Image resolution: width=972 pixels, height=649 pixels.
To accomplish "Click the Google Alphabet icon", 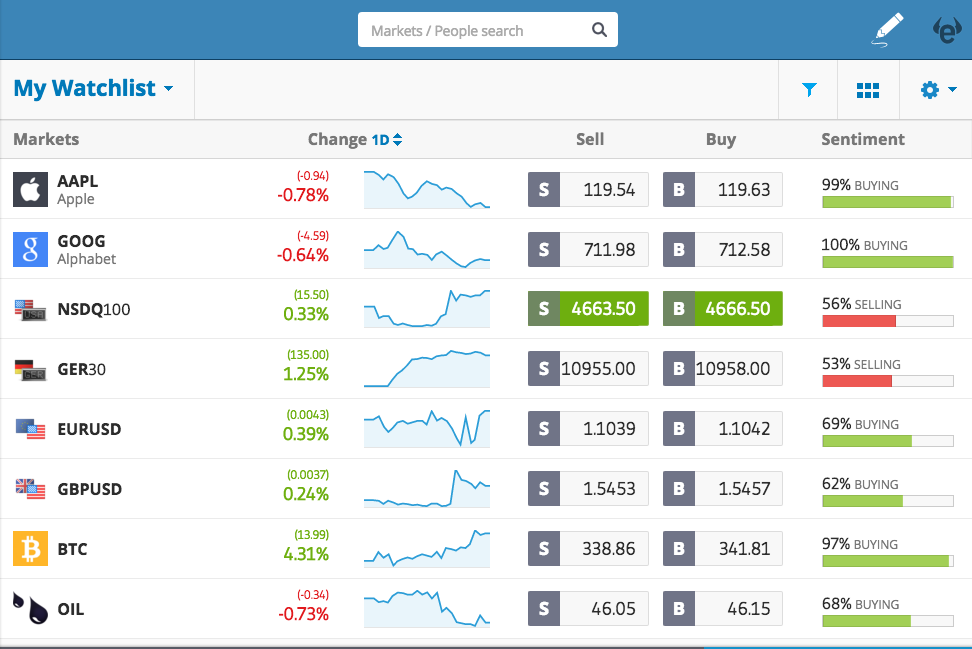I will pos(30,249).
